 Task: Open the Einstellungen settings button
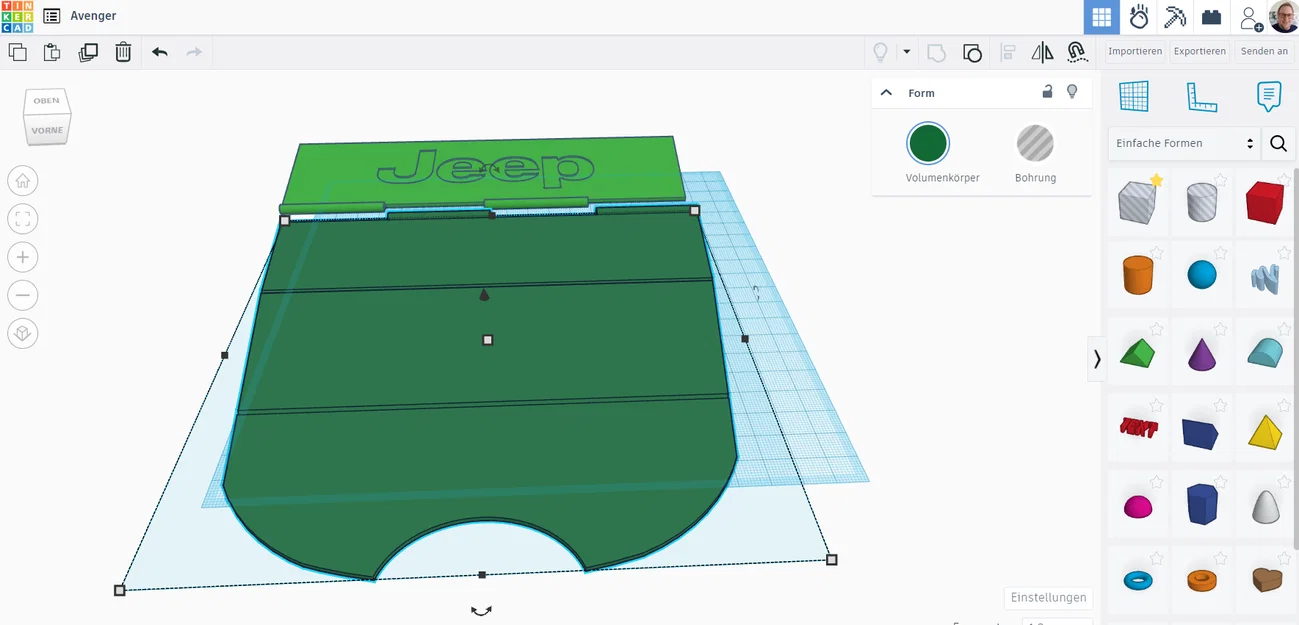[x=1048, y=597]
